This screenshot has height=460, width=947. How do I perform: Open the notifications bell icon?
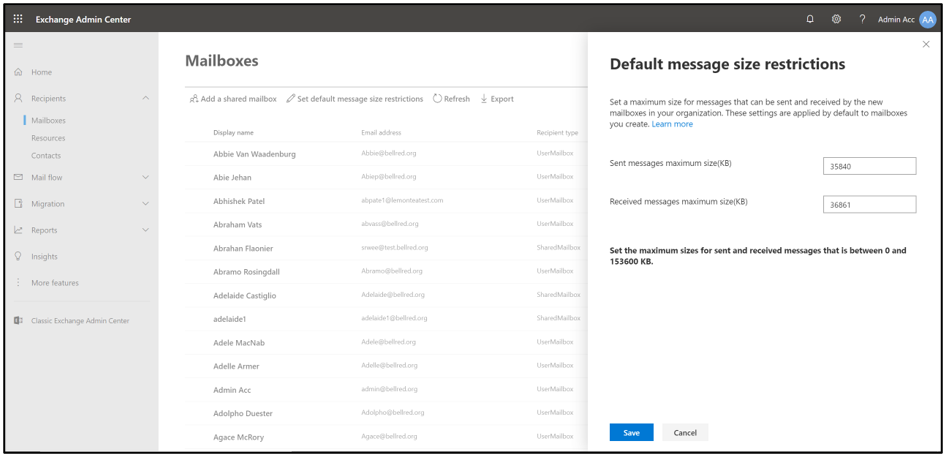point(810,19)
